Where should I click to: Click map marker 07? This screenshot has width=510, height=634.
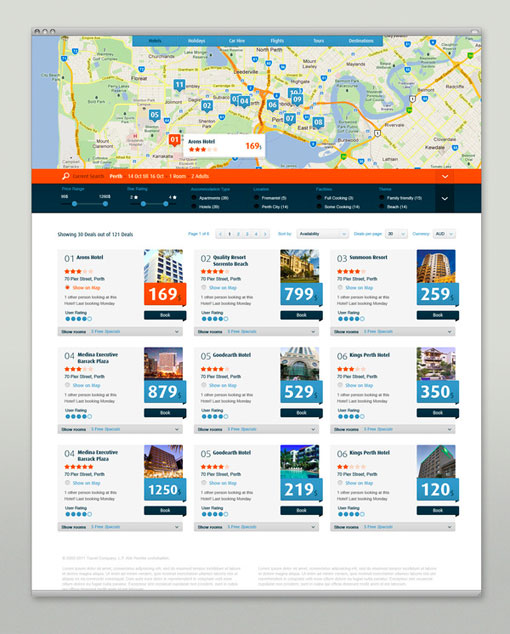[290, 119]
